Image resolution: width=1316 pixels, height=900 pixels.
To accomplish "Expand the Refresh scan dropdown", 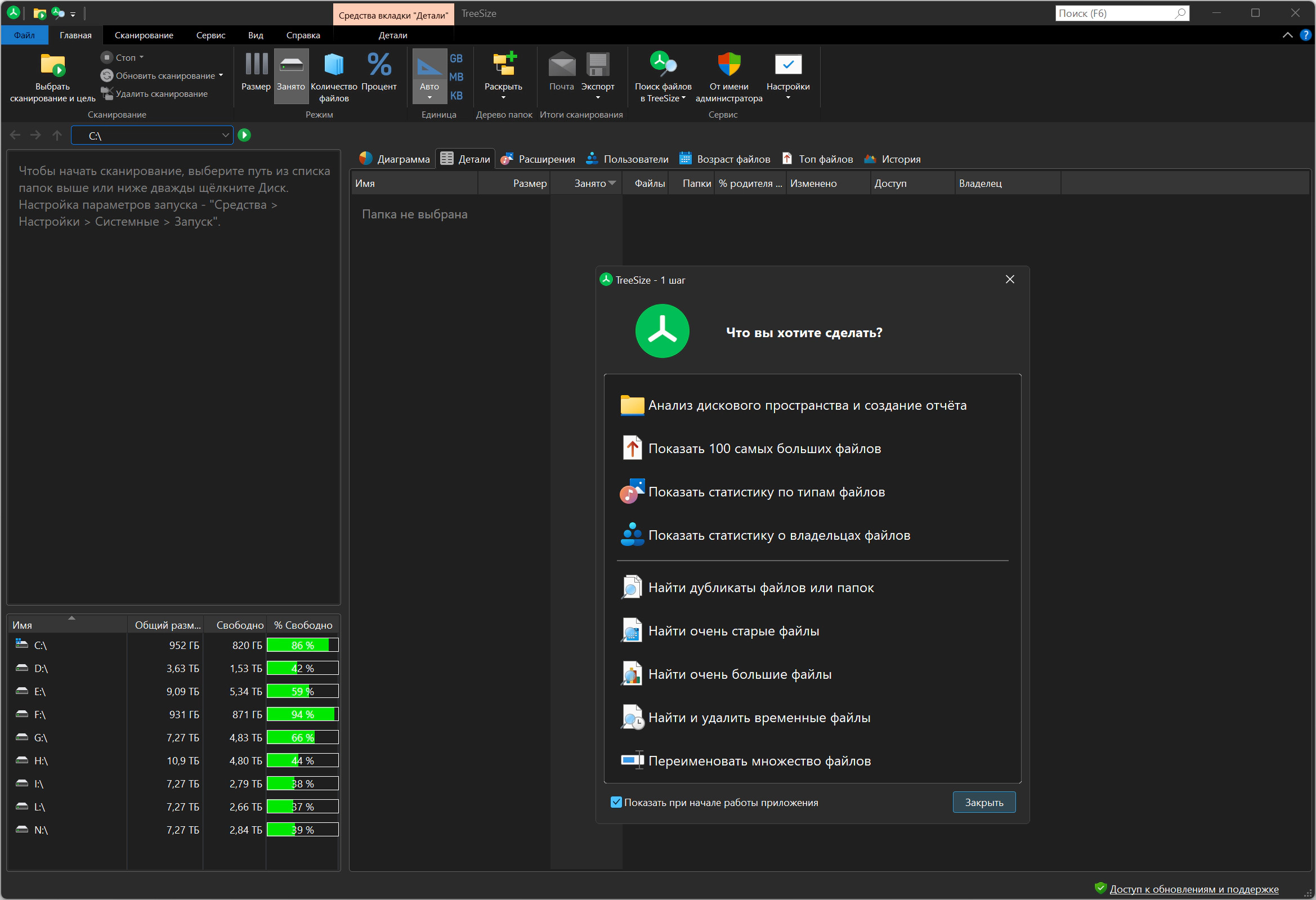I will coord(221,75).
